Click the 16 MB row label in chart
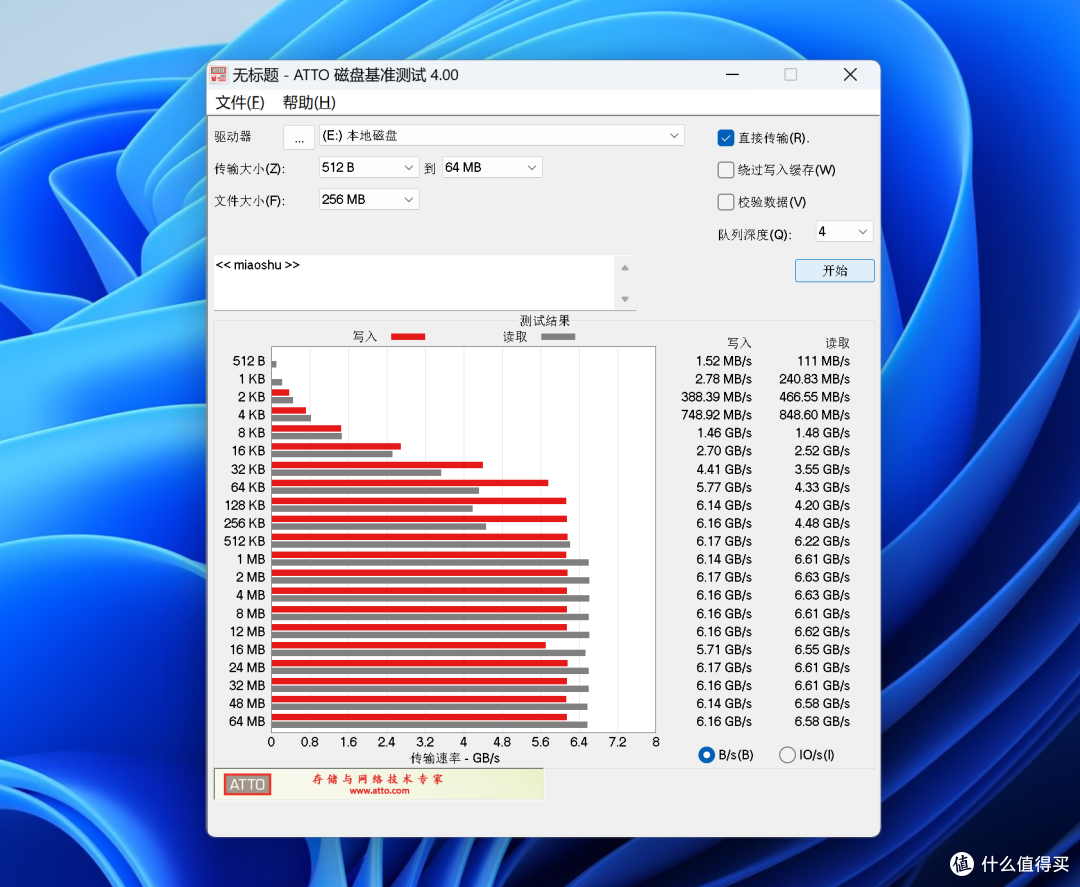 point(247,649)
